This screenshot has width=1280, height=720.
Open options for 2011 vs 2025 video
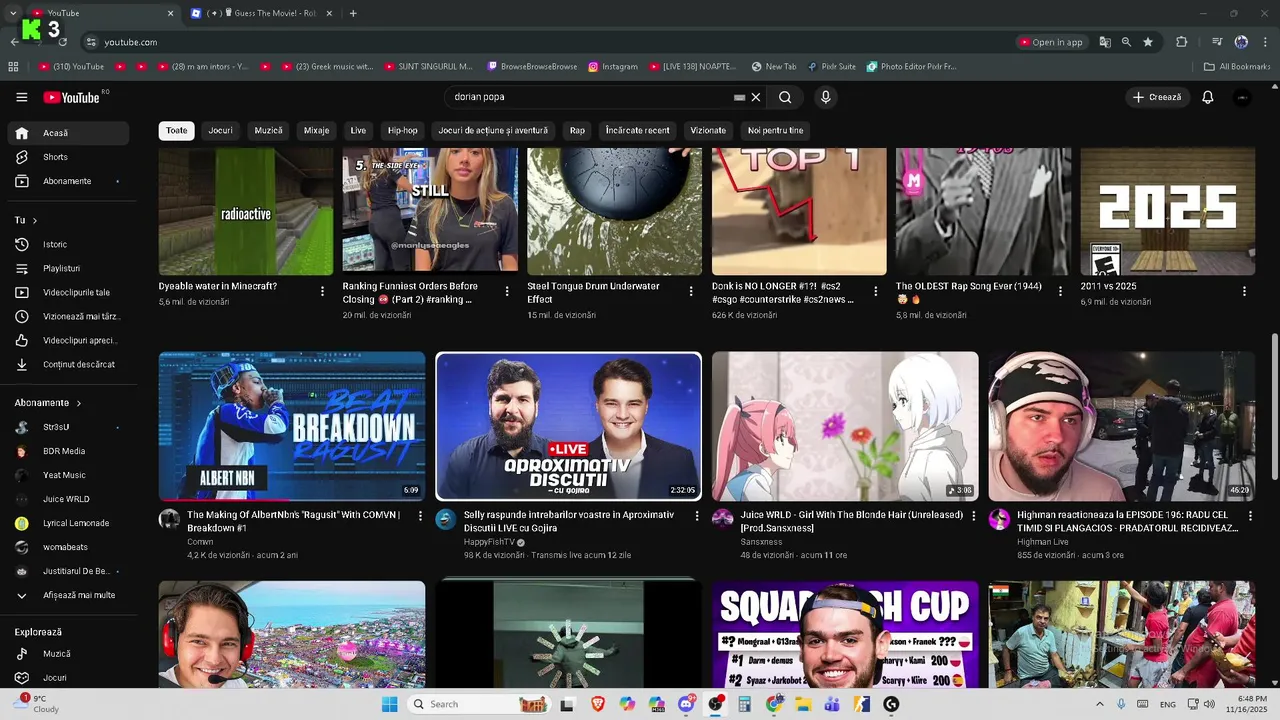(1244, 291)
